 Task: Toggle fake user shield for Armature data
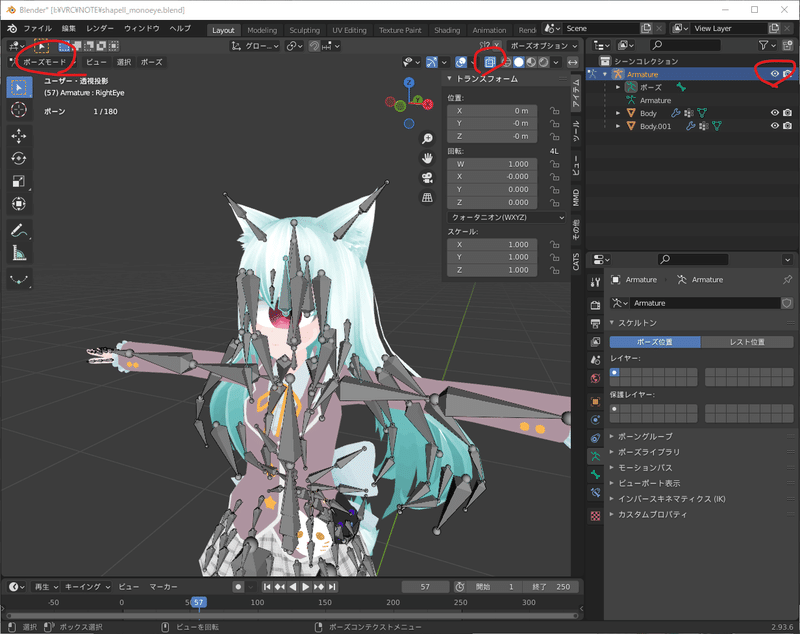tap(787, 303)
